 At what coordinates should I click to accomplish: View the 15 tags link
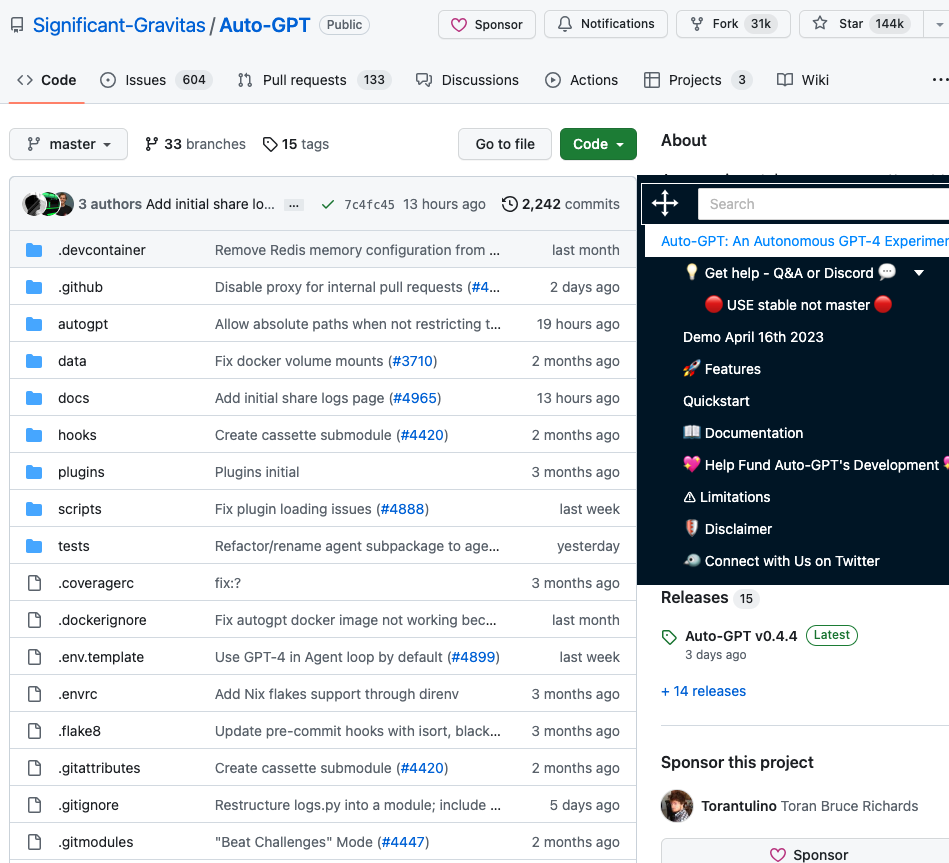point(295,144)
